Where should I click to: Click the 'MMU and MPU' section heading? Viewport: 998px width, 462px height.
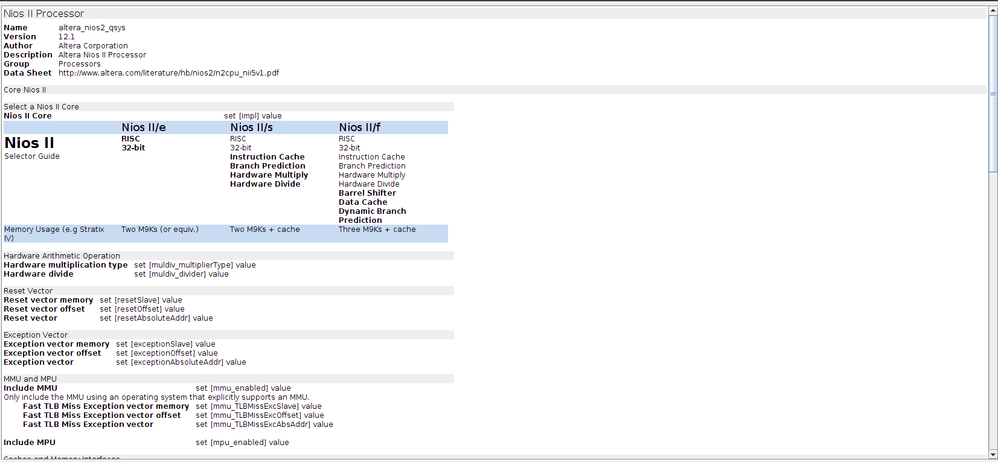click(x=30, y=379)
